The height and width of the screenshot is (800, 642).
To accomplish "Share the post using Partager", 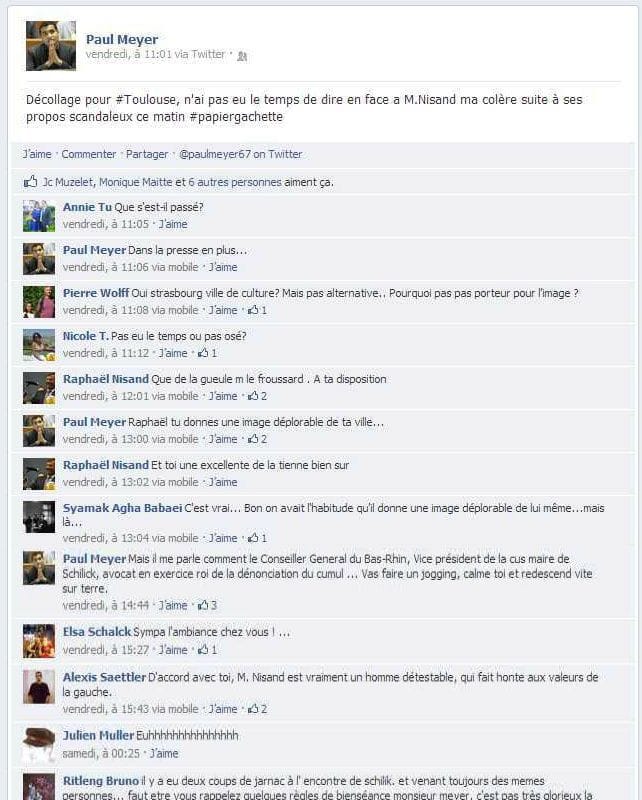I will point(147,154).
